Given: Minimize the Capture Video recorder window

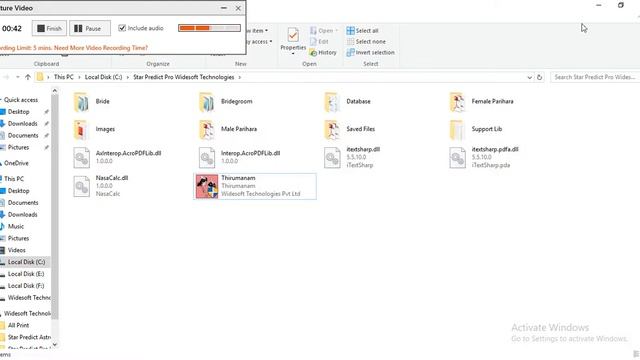Looking at the screenshot, I should point(224,8).
